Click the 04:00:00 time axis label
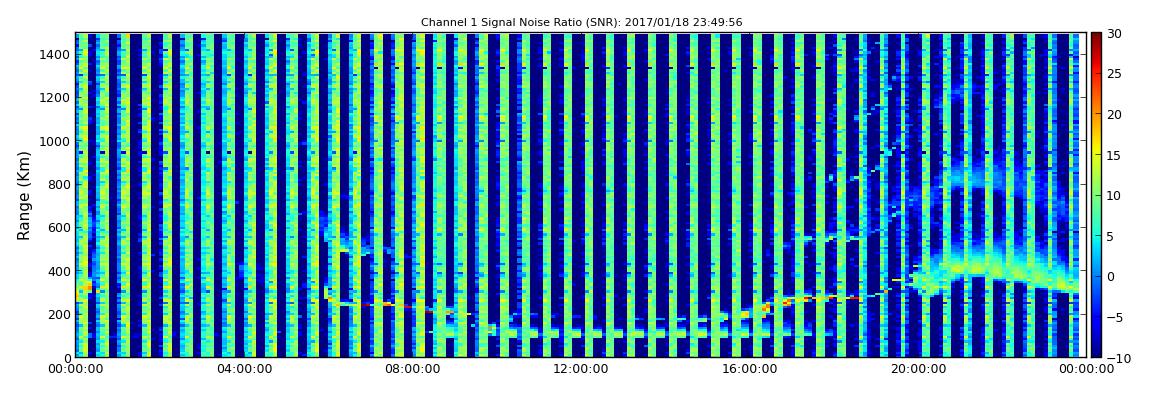The image size is (1150, 407). [x=244, y=370]
